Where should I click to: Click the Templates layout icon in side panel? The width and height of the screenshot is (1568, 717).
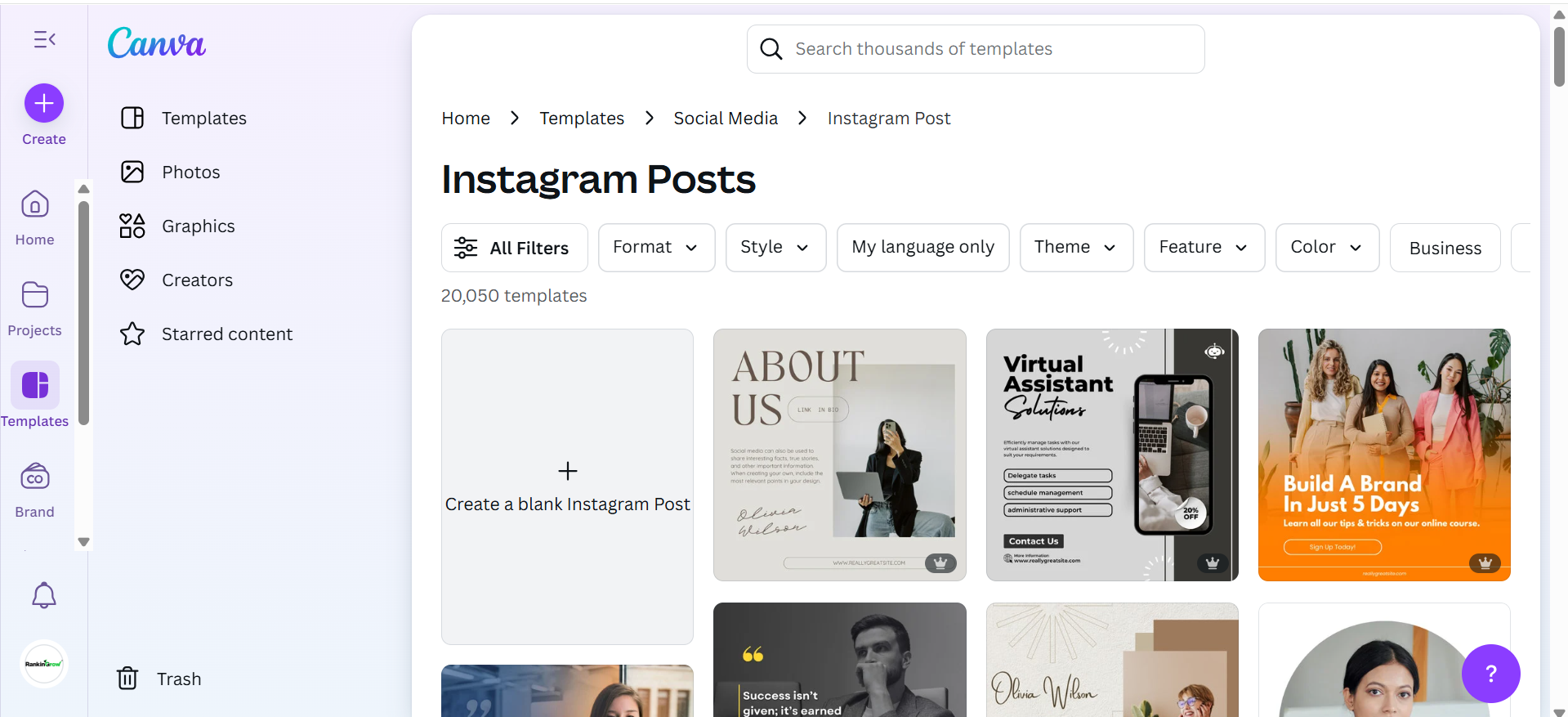pyautogui.click(x=132, y=118)
